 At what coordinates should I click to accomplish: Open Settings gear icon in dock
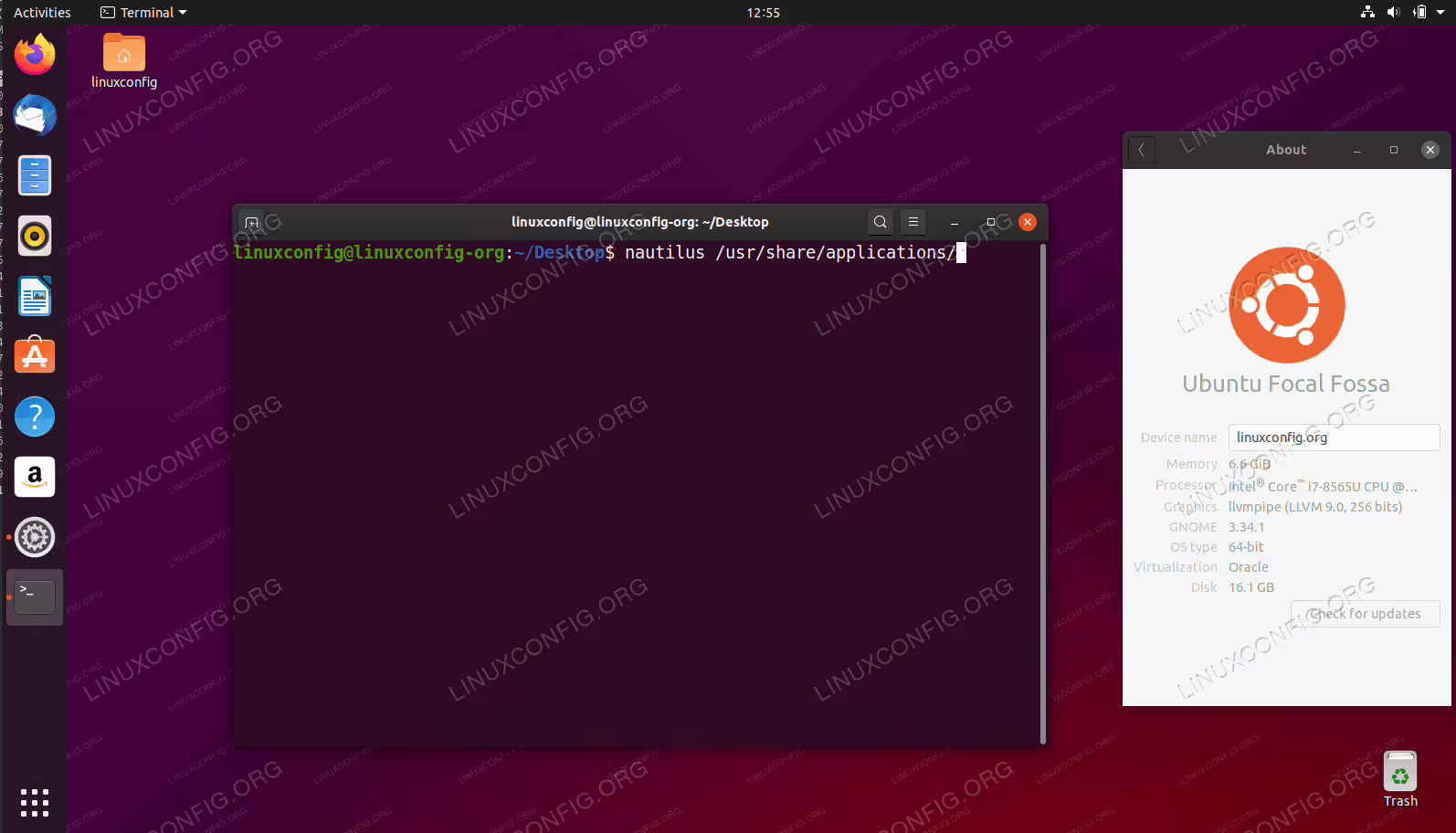tap(35, 537)
